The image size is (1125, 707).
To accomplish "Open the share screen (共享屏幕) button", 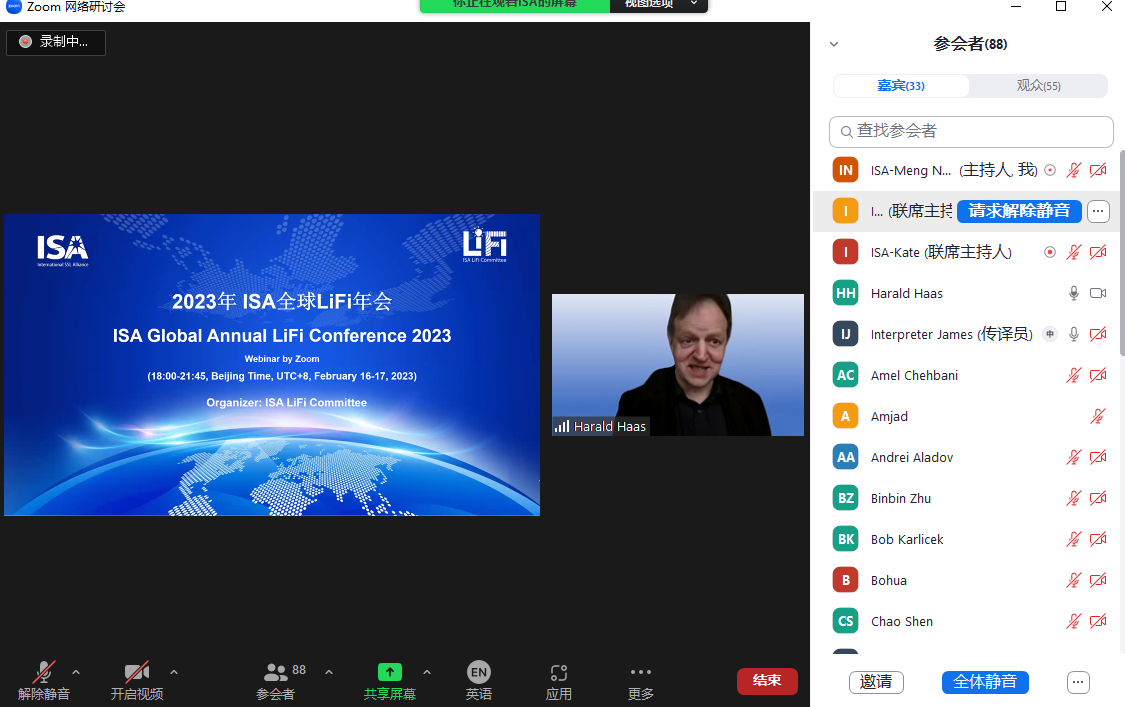I will (390, 673).
